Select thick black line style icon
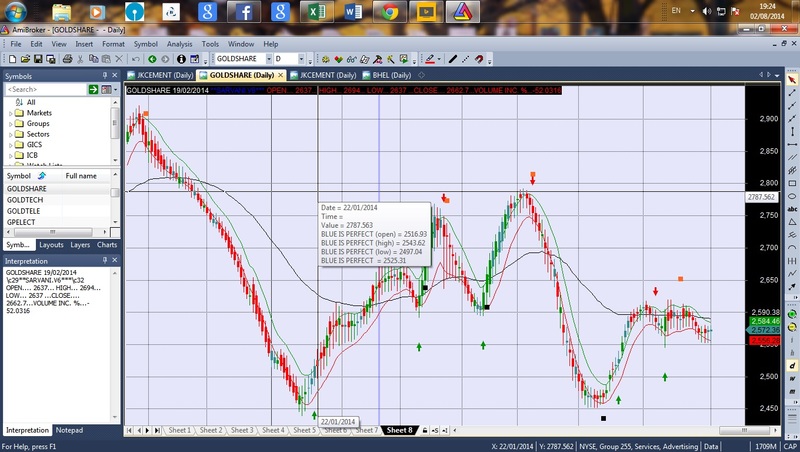This screenshot has height=452, width=800. (453, 59)
